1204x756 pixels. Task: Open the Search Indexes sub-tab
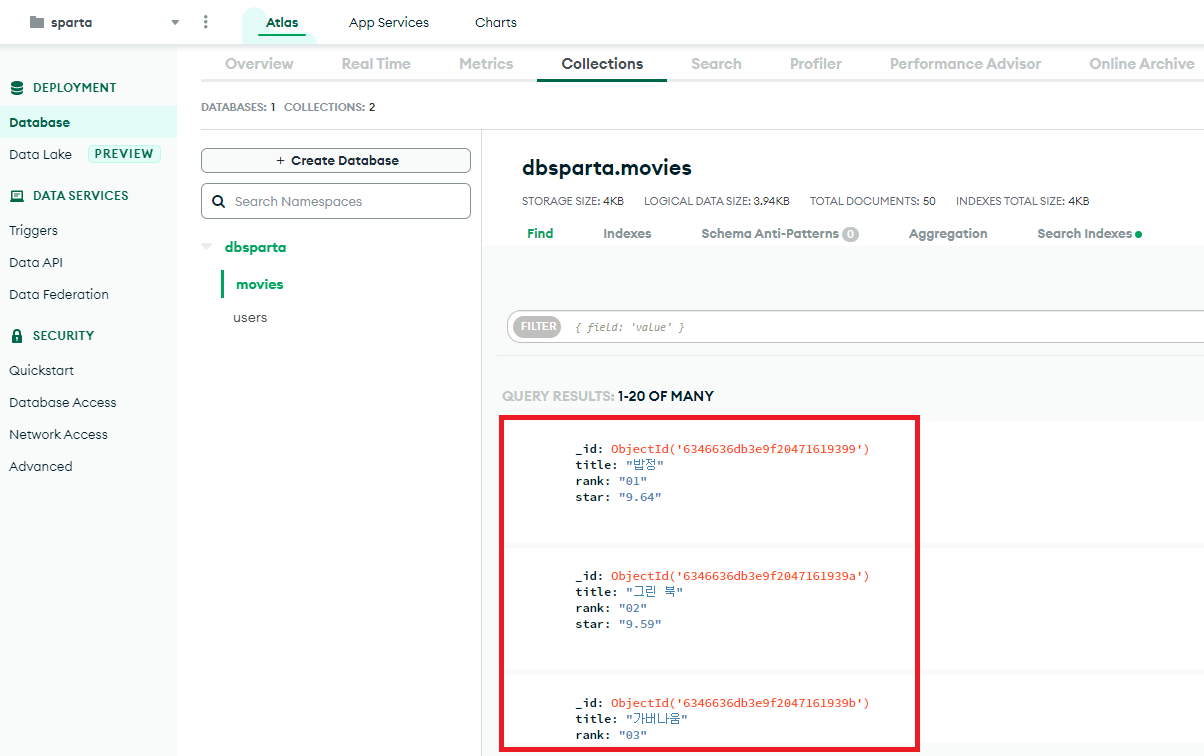(x=1089, y=233)
